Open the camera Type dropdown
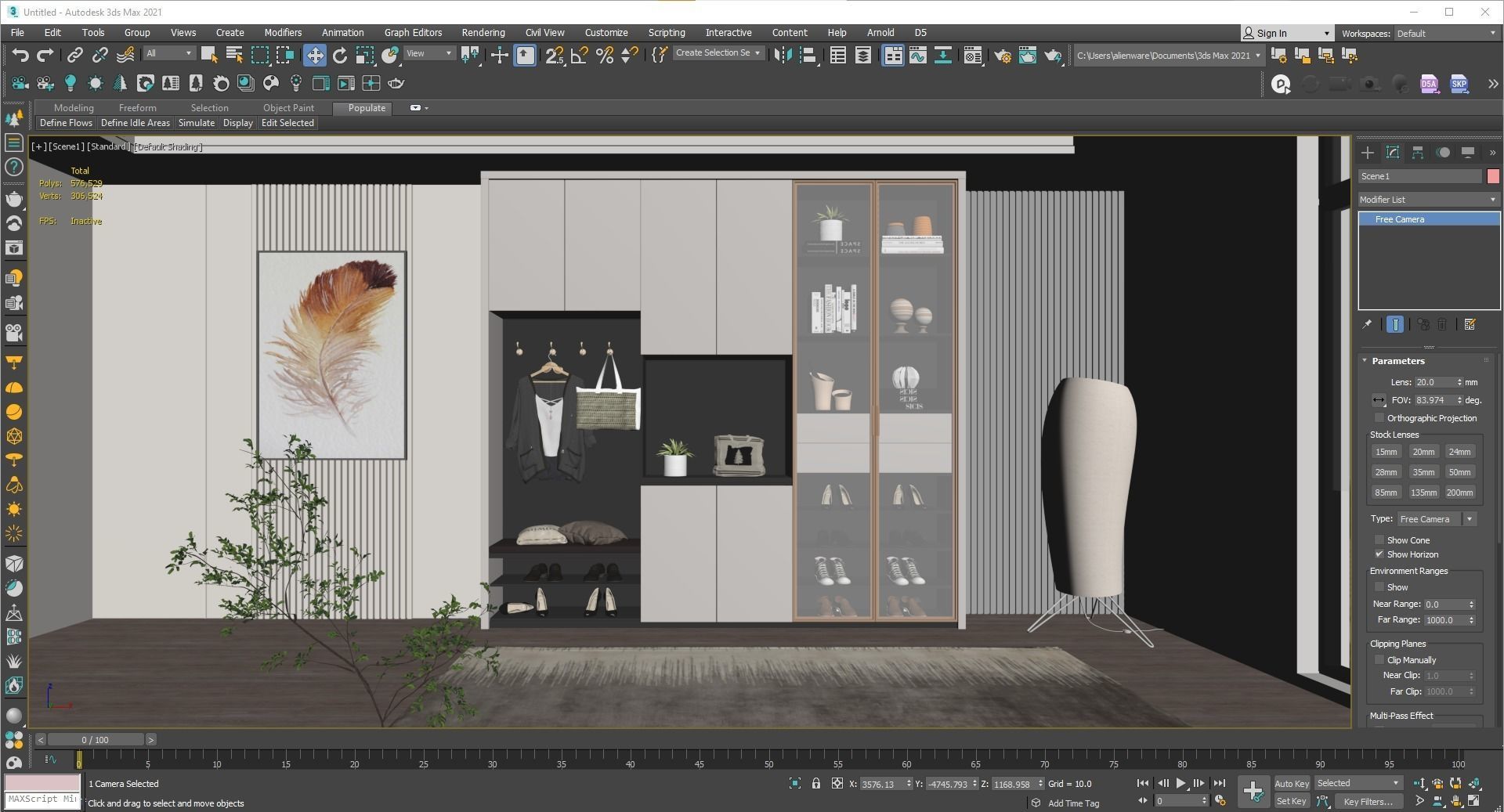This screenshot has height=812, width=1504. [1437, 518]
